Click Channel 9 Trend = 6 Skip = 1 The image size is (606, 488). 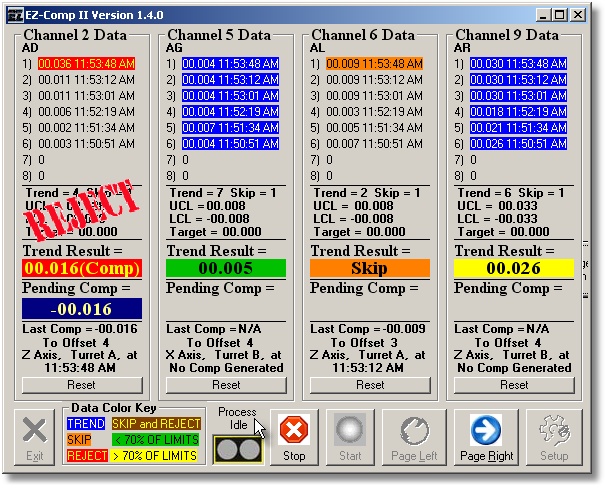tap(511, 193)
